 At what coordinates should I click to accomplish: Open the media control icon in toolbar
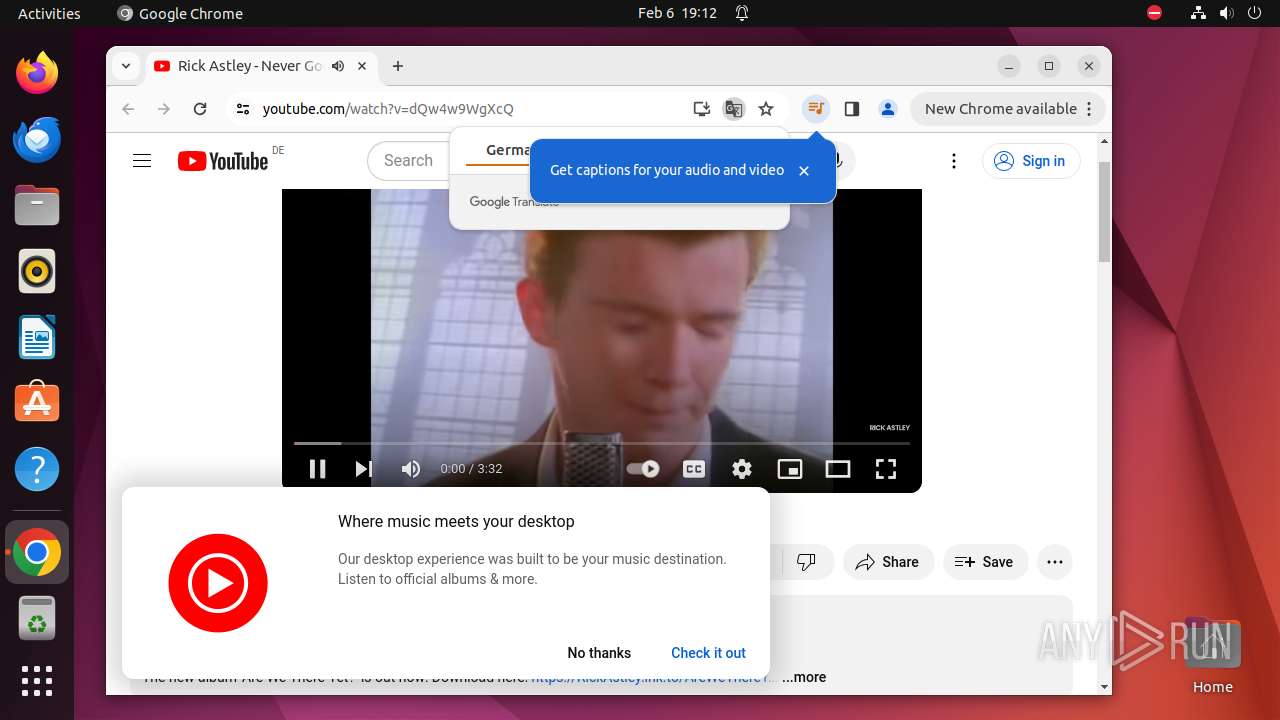click(x=816, y=109)
